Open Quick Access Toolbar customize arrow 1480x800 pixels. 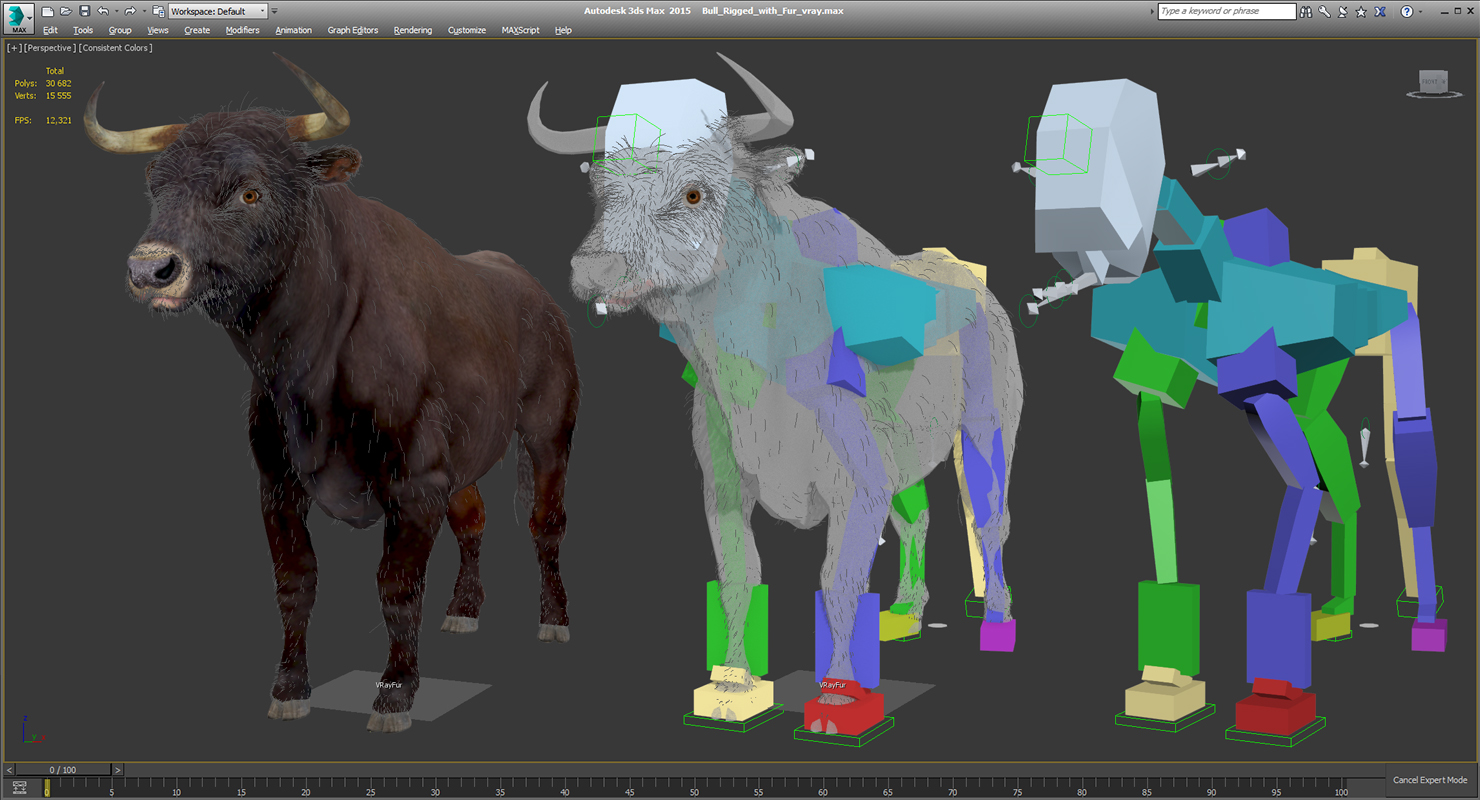(276, 11)
